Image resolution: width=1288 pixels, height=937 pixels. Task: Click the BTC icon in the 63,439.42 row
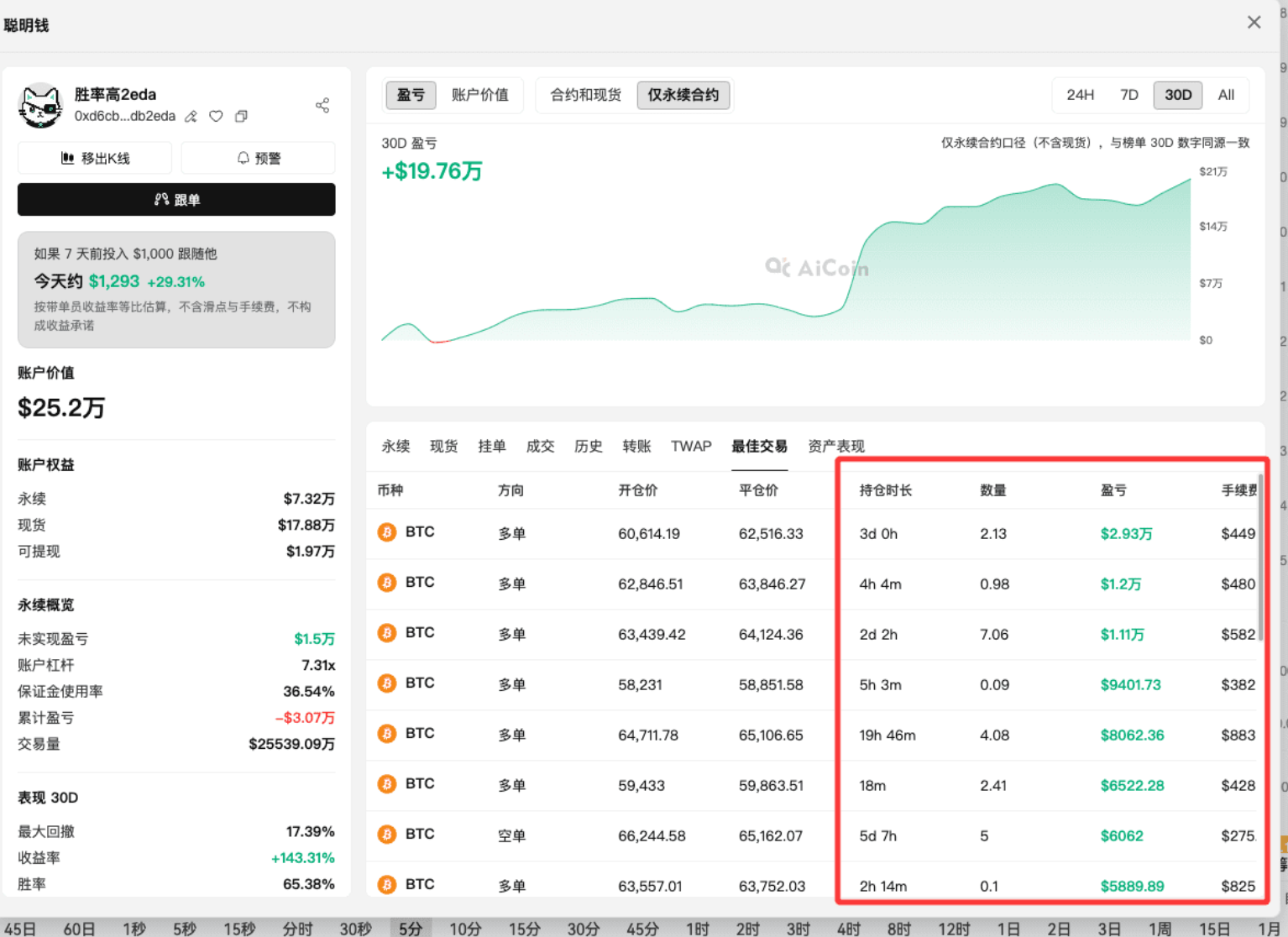tap(386, 633)
